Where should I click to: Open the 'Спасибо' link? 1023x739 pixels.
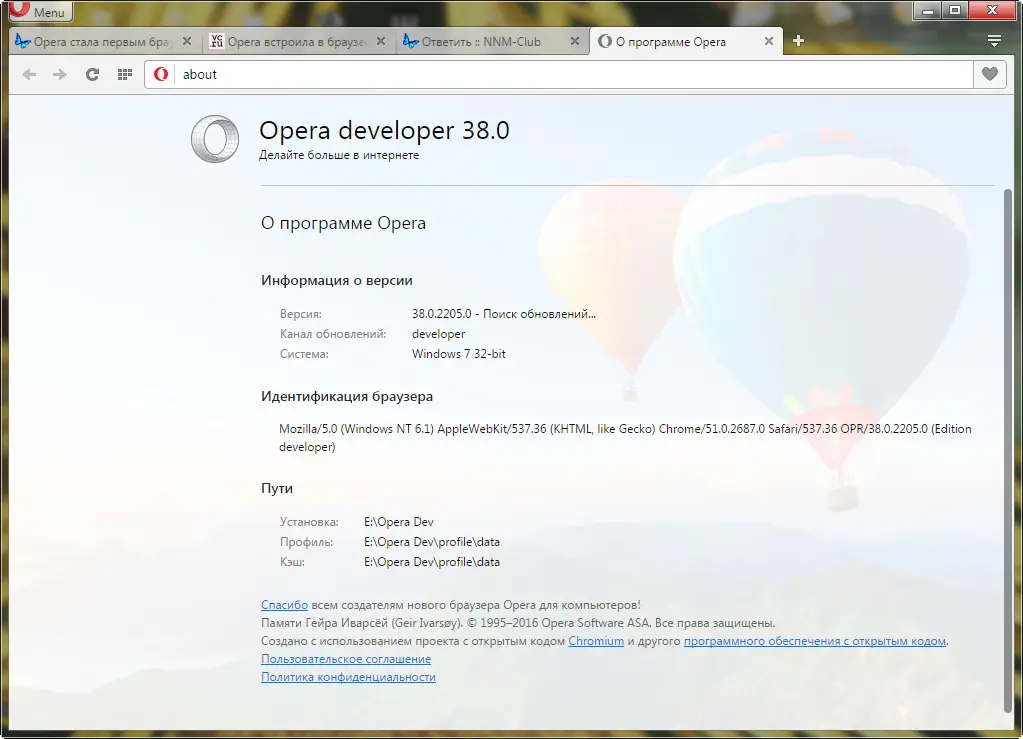click(x=284, y=605)
